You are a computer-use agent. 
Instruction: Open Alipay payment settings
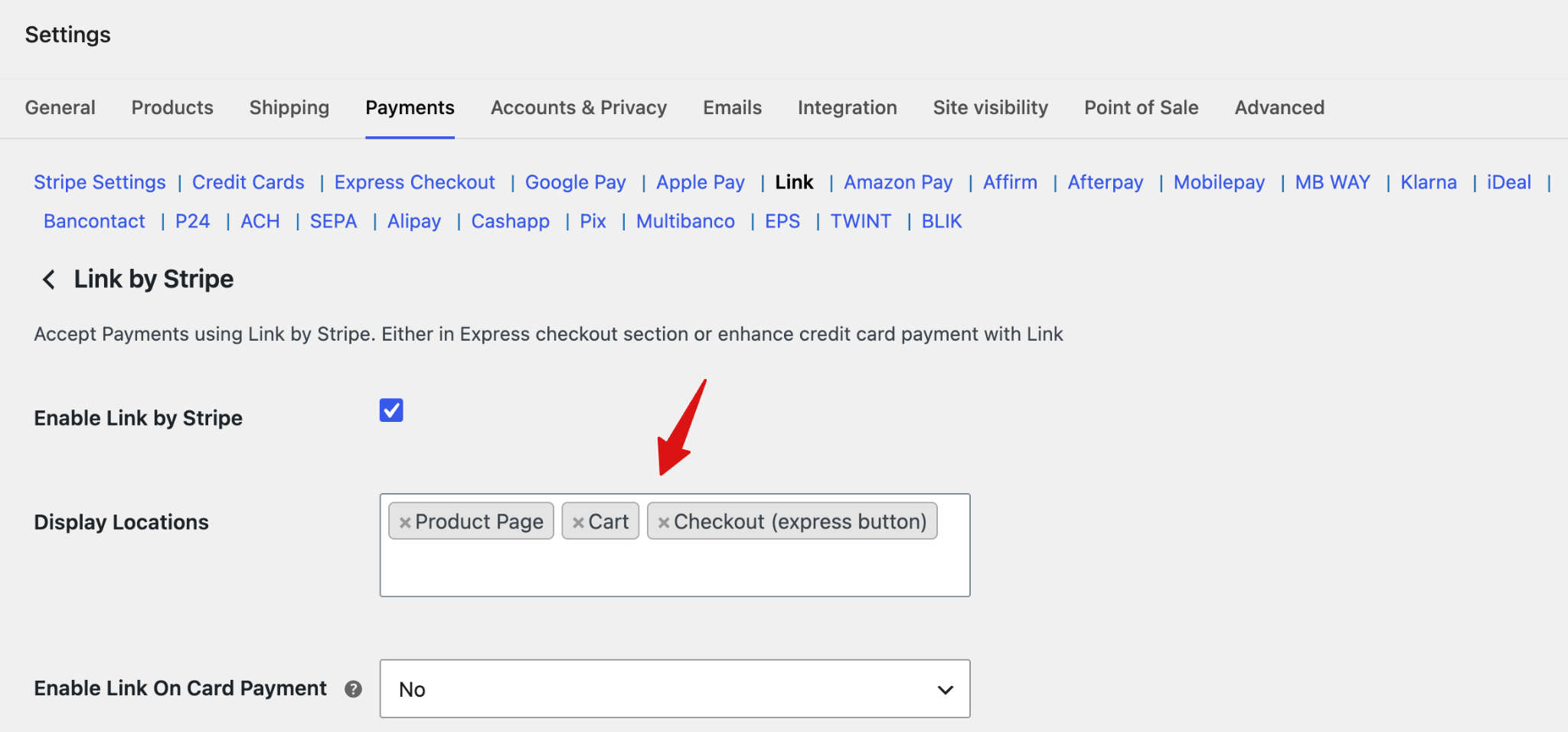click(414, 221)
